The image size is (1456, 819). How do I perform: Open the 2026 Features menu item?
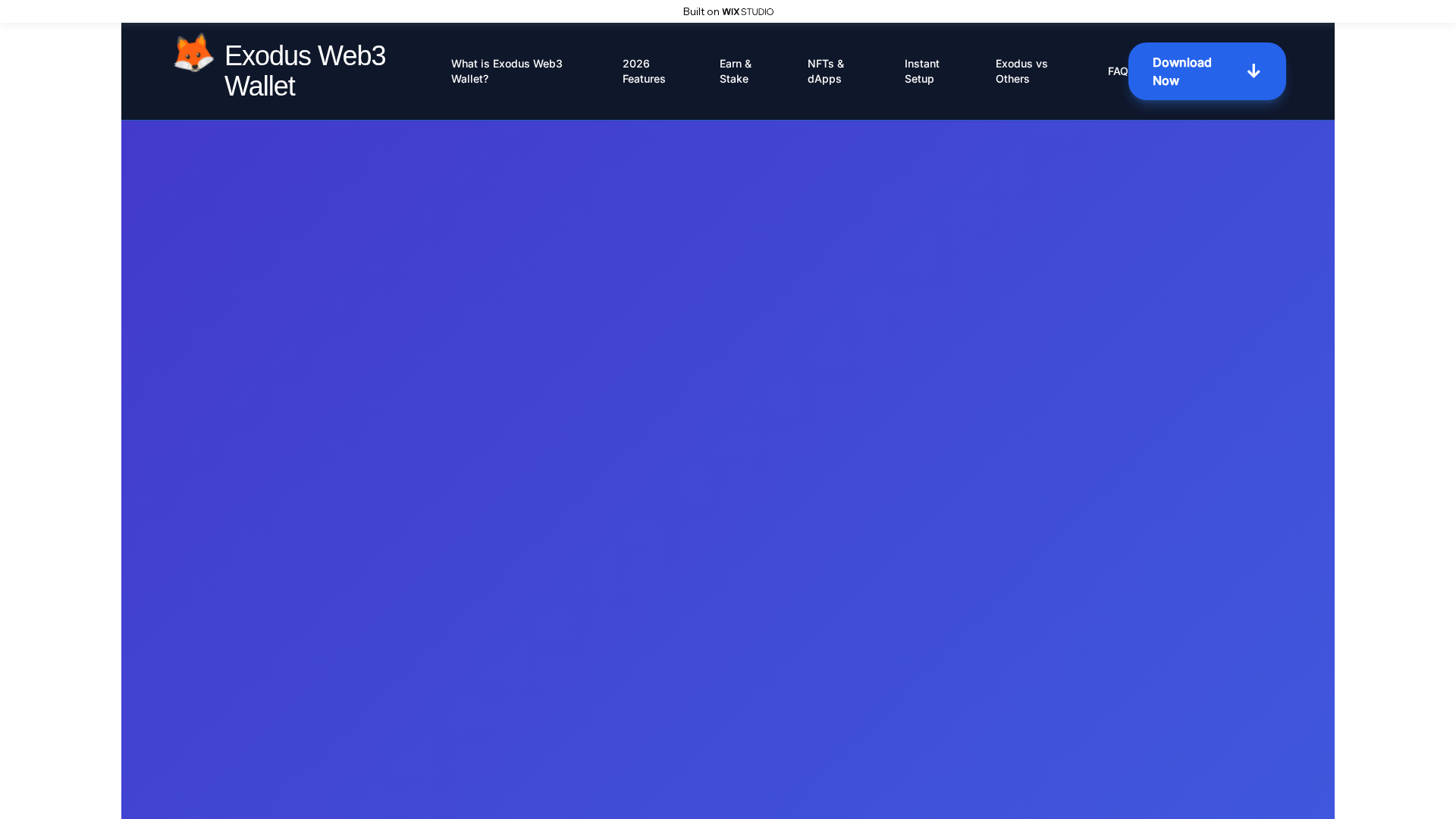[644, 71]
